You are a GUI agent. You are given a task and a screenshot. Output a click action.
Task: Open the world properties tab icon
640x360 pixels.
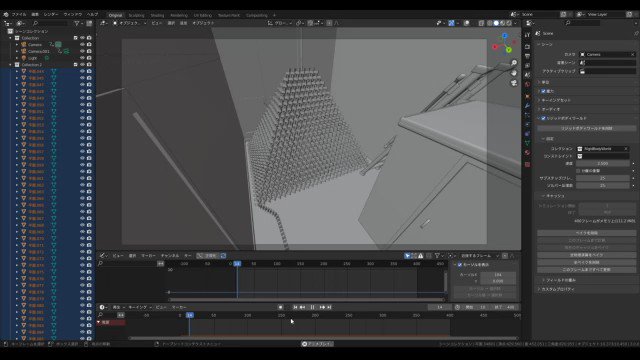[527, 84]
